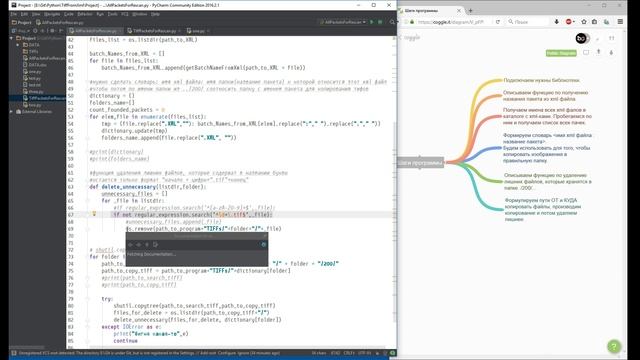Click the debug icon next to run
Screen dimensions: 640x360
pos(380,22)
